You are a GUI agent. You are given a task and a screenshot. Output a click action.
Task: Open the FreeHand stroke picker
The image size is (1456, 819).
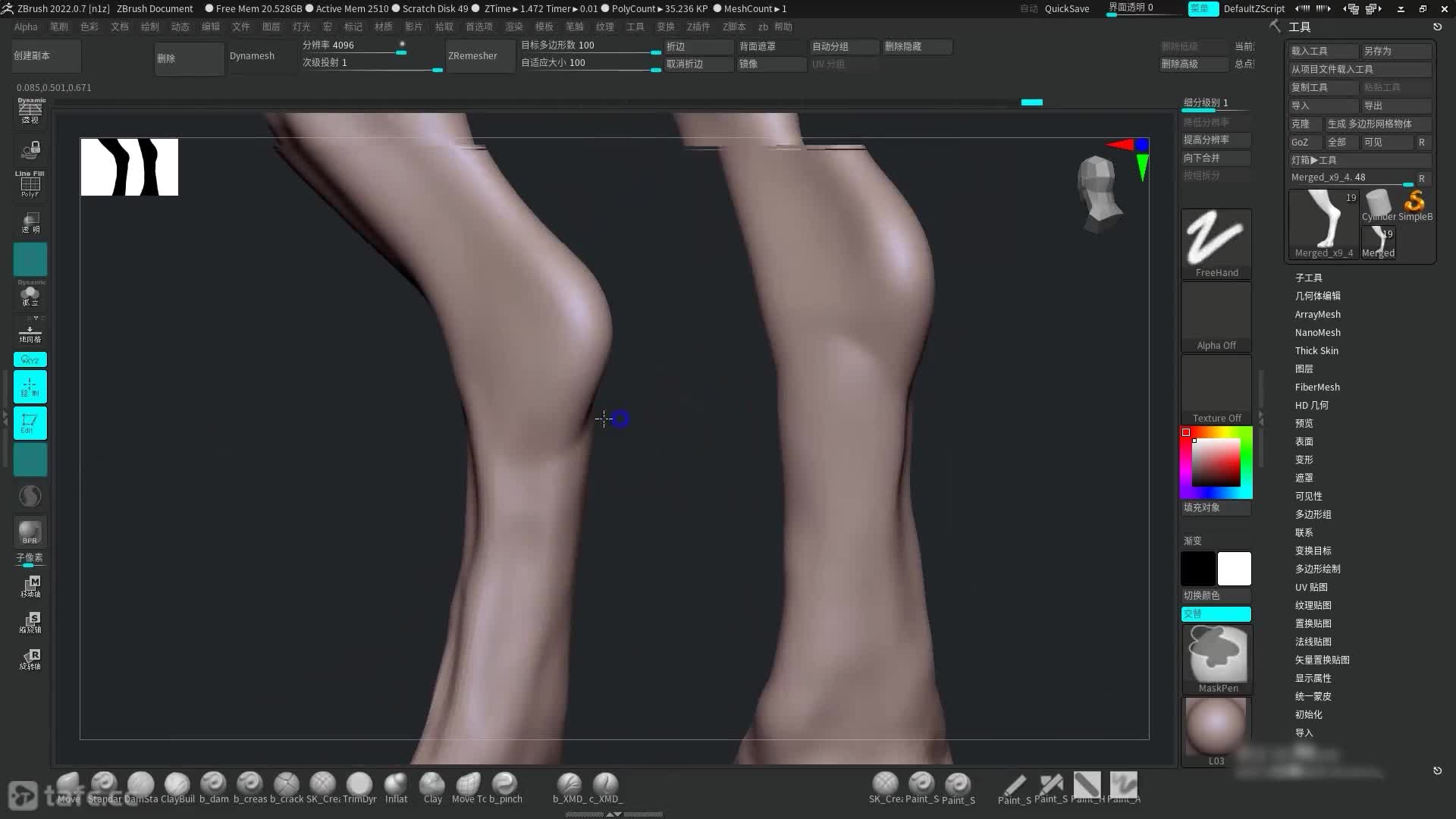pos(1216,243)
